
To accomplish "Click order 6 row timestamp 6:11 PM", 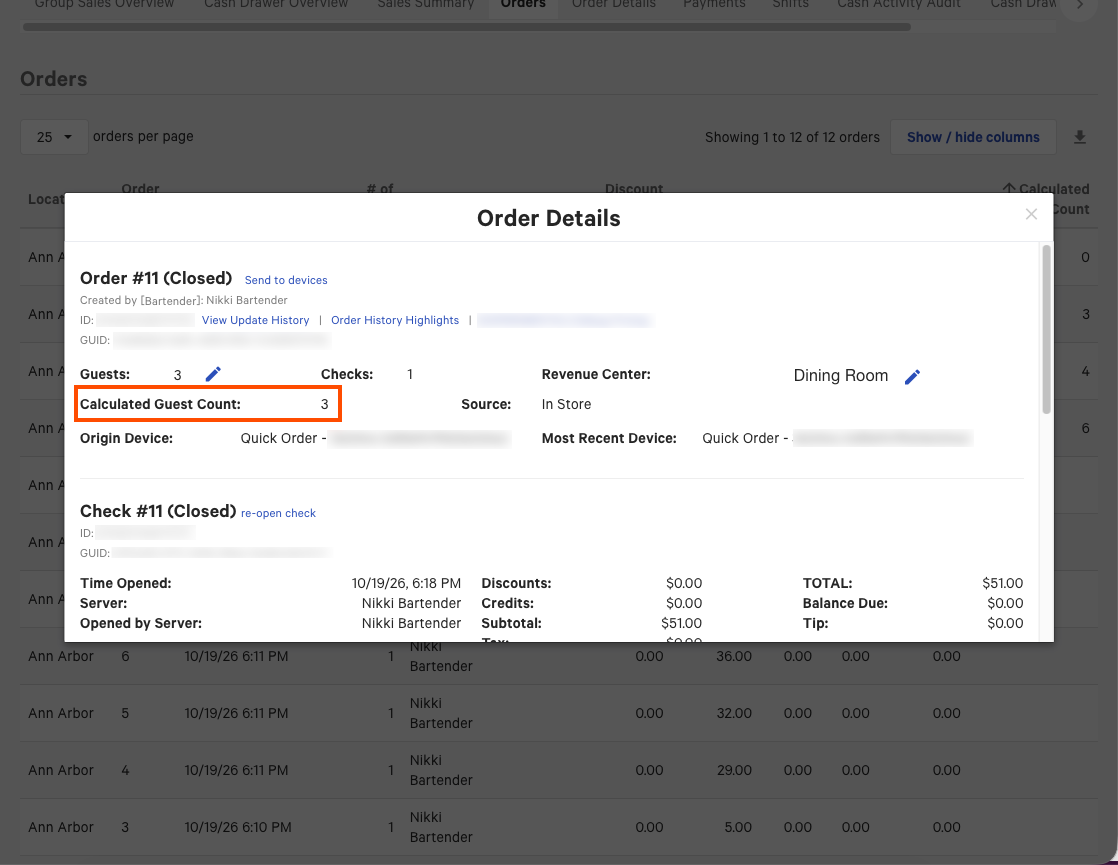I will 236,656.
